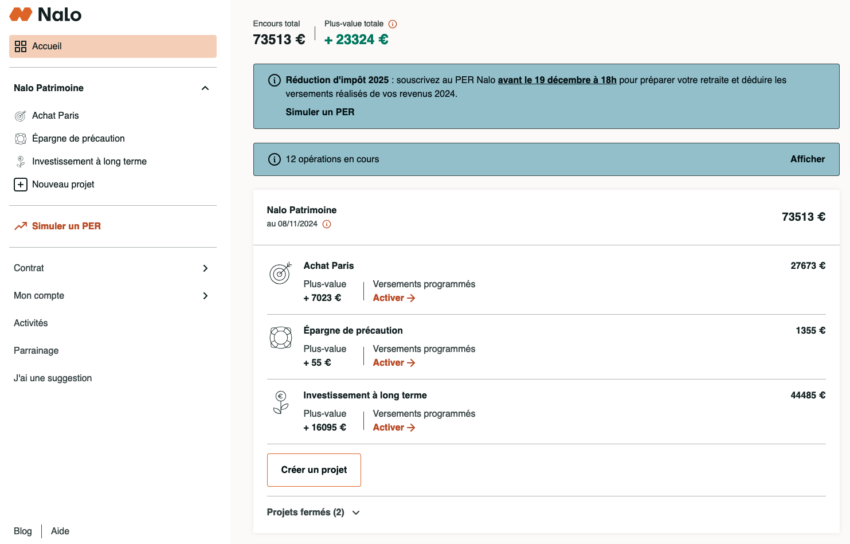Viewport: 850px width, 544px height.
Task: Click the Nalo logo icon
Action: 21,15
